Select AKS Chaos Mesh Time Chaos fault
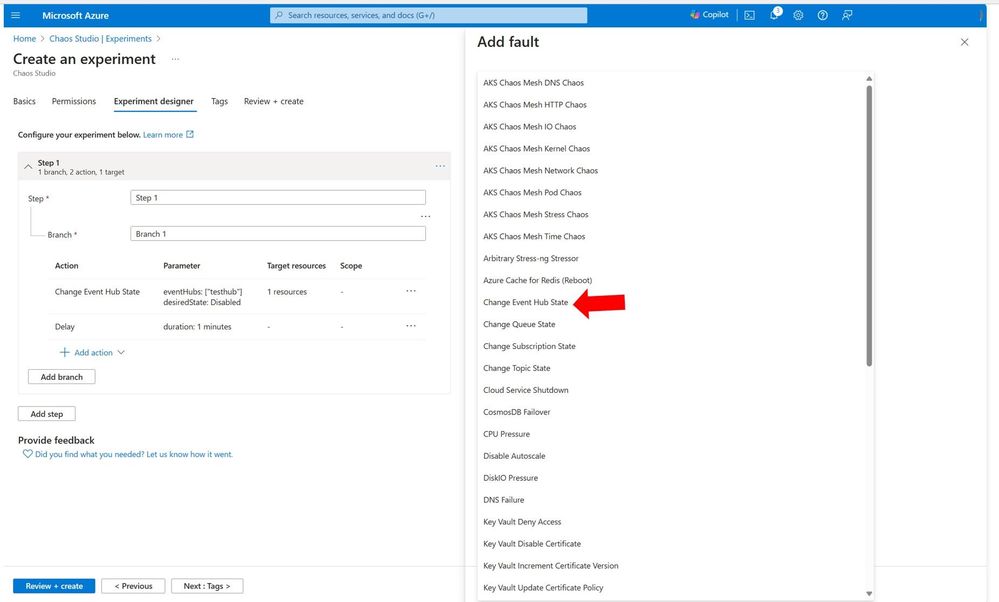 click(x=534, y=236)
